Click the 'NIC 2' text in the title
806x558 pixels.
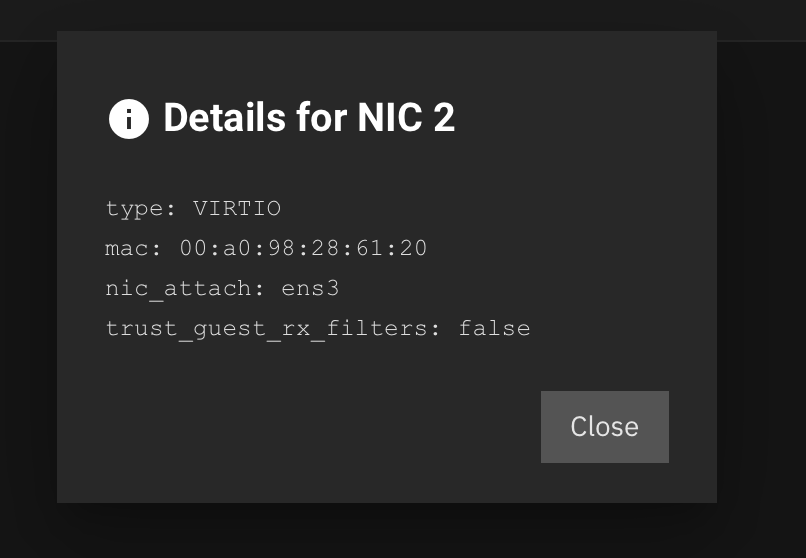(x=406, y=118)
